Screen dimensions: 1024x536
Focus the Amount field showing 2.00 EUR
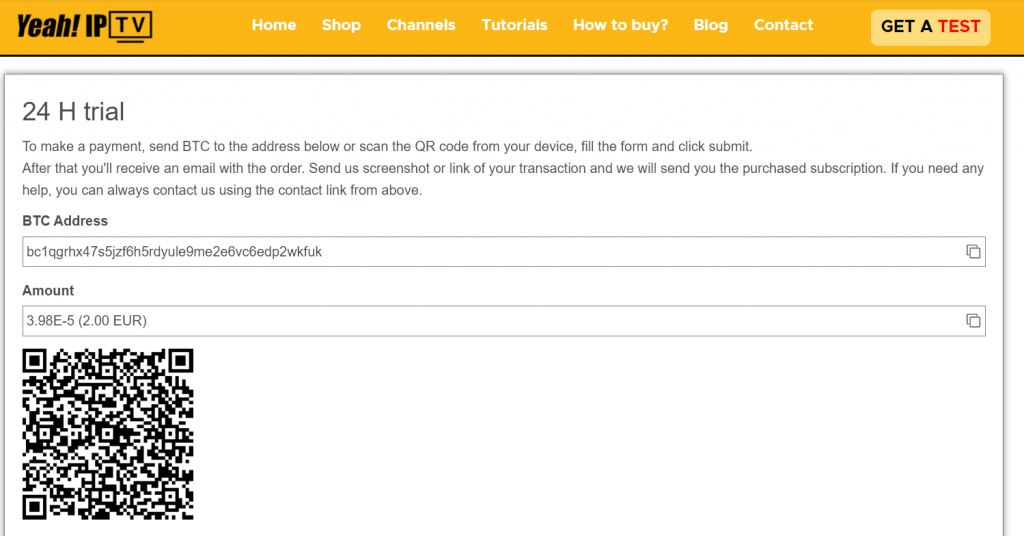504,321
